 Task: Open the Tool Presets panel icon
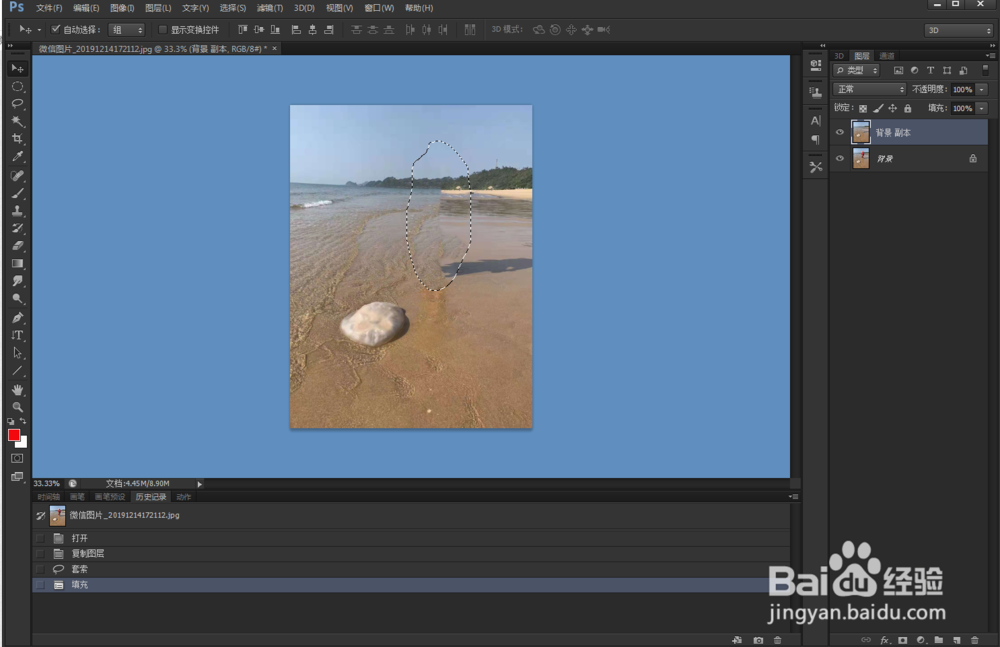tap(816, 167)
